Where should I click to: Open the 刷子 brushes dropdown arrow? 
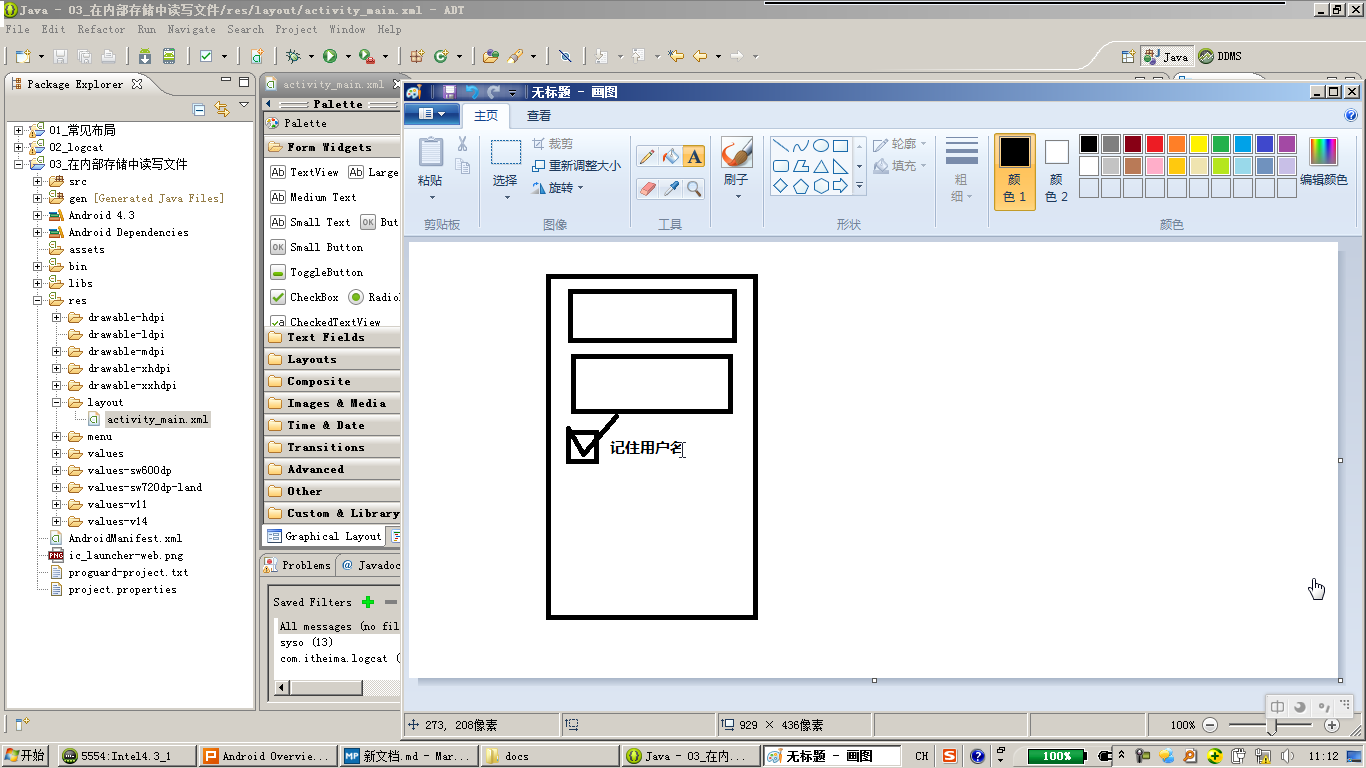[x=737, y=196]
